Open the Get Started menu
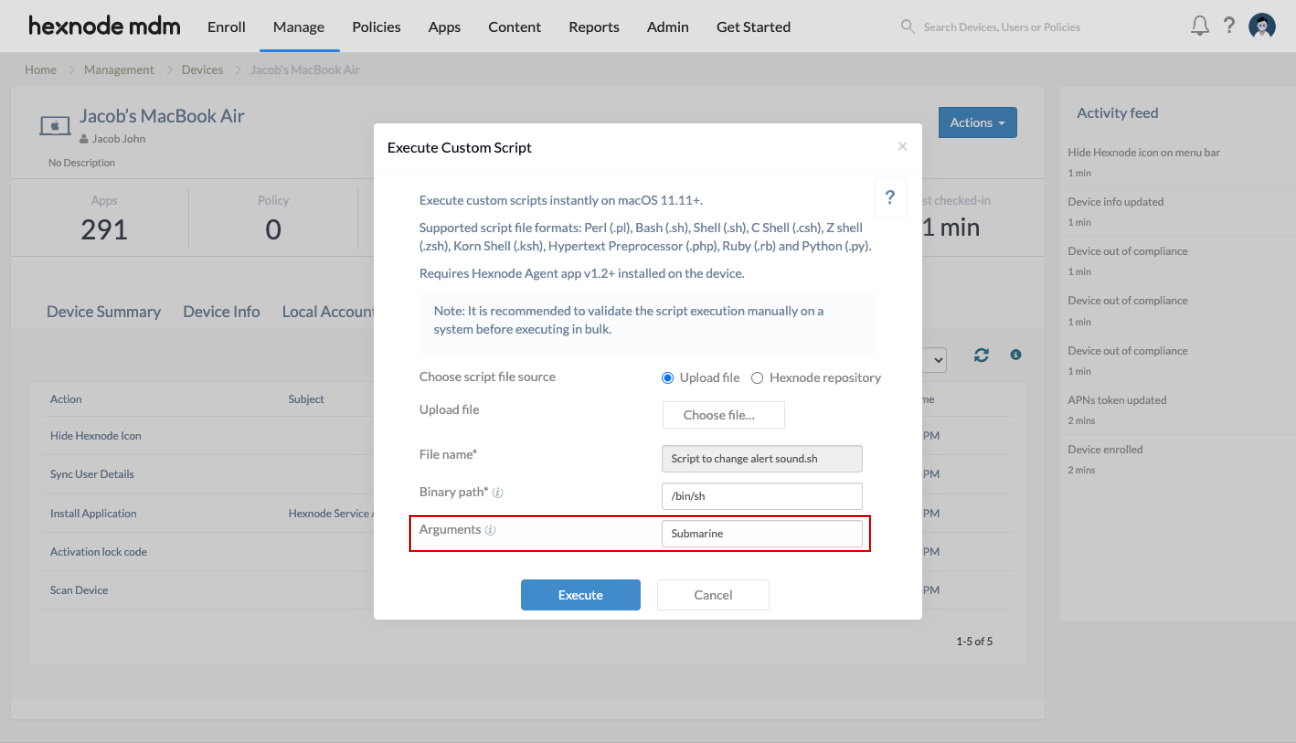1296x743 pixels. pos(753,27)
